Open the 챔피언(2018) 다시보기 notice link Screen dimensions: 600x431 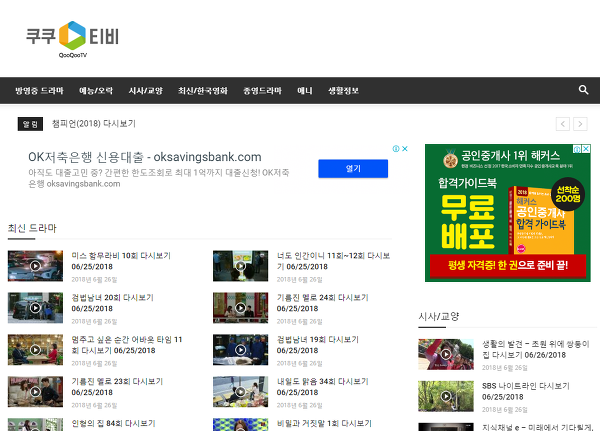click(x=94, y=124)
